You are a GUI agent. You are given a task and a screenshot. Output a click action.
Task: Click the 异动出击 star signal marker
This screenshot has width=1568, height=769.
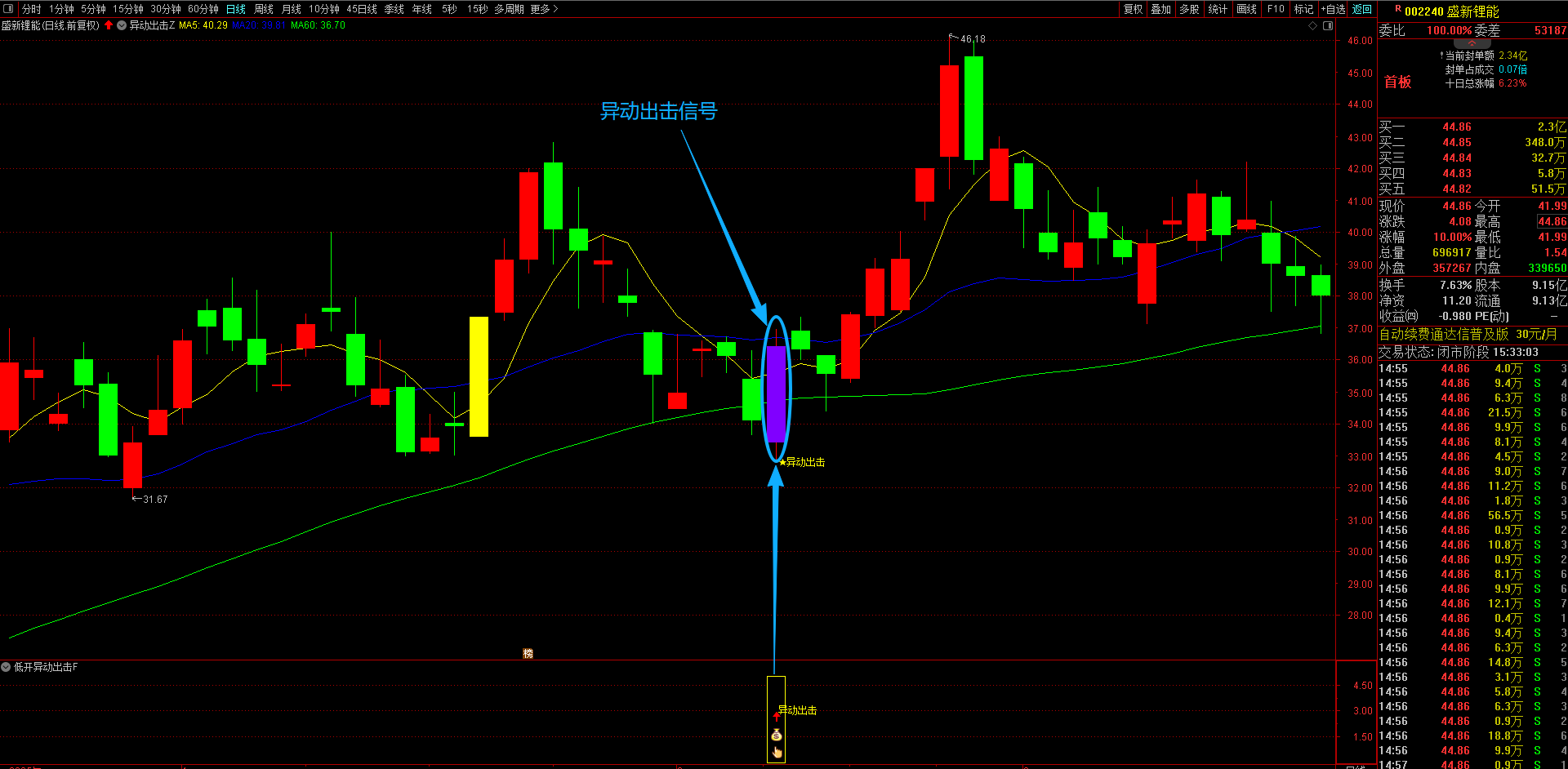[x=802, y=462]
